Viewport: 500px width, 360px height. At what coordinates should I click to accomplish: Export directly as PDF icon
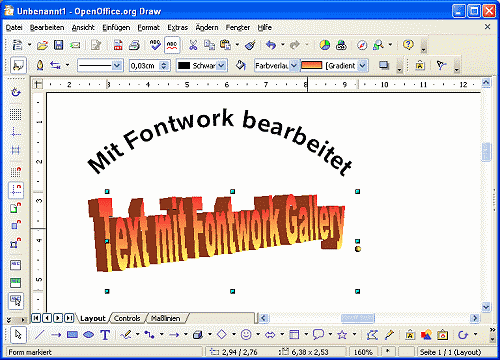point(118,45)
